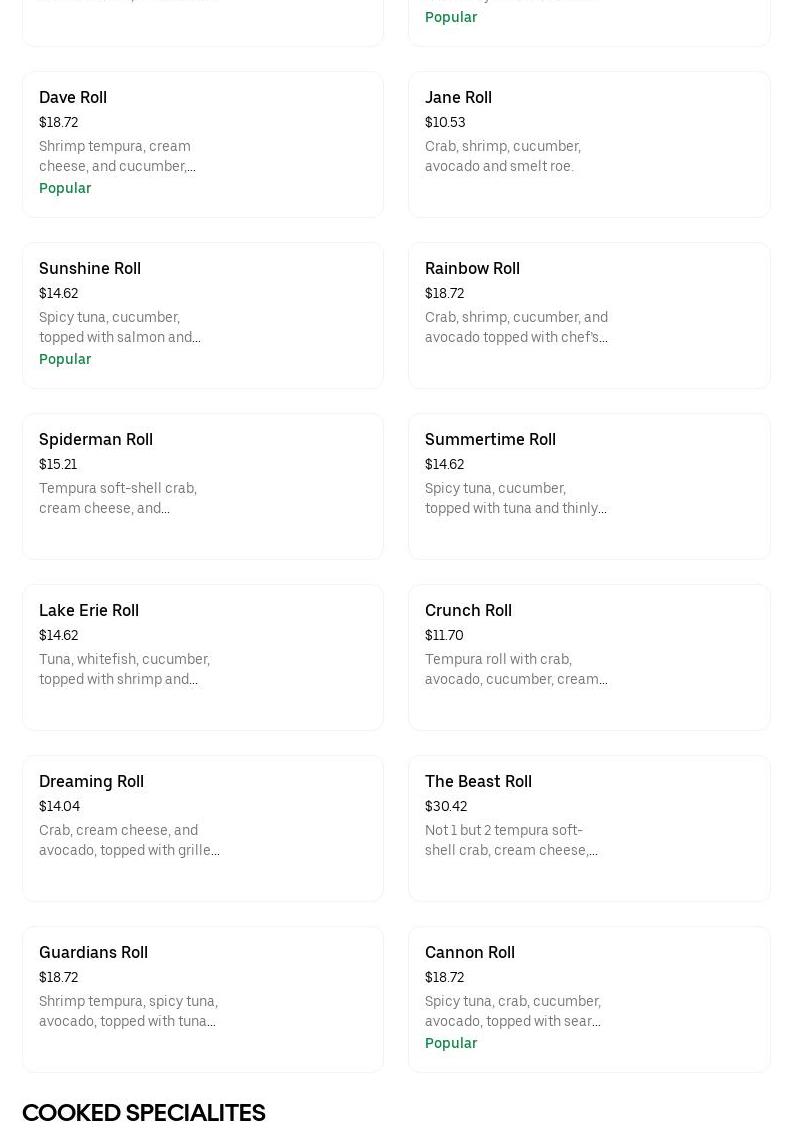This screenshot has height=1138, width=804.
Task: Click the Crunch Roll $11.70 price
Action: tap(444, 635)
